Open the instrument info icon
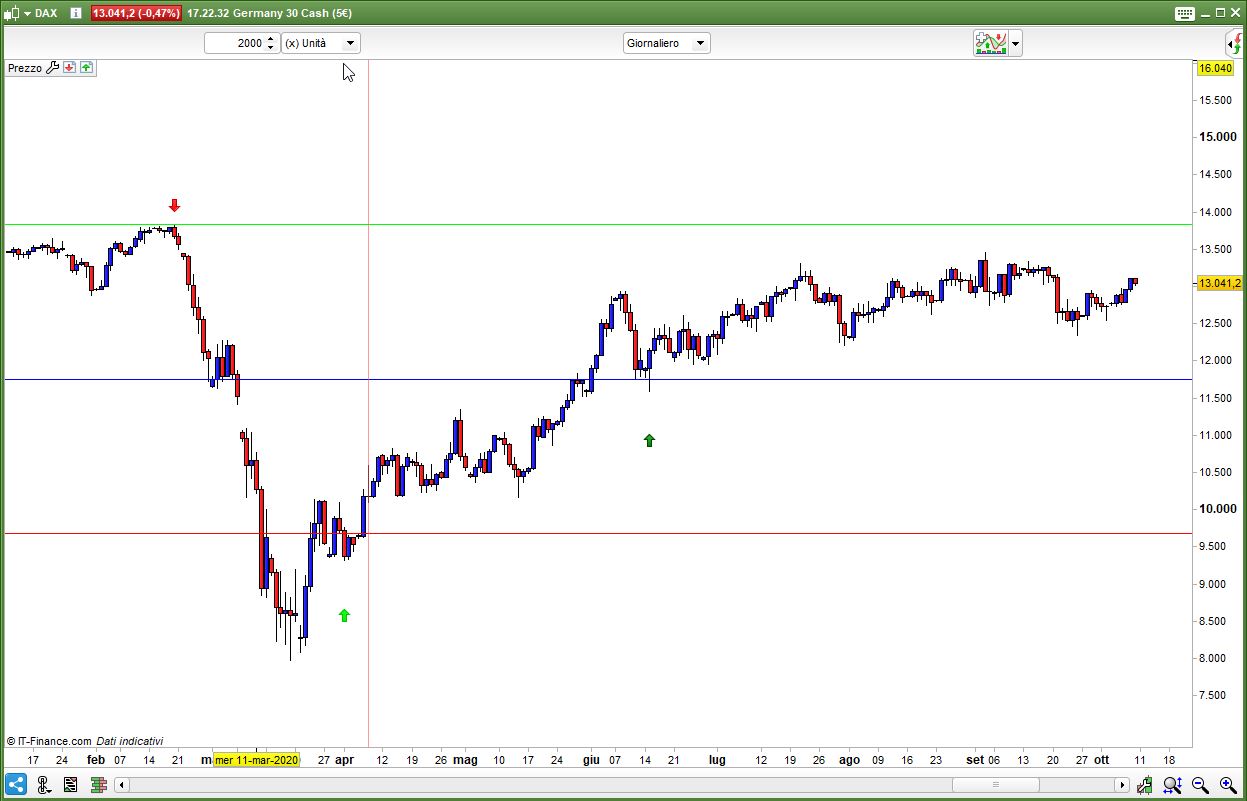 point(76,13)
